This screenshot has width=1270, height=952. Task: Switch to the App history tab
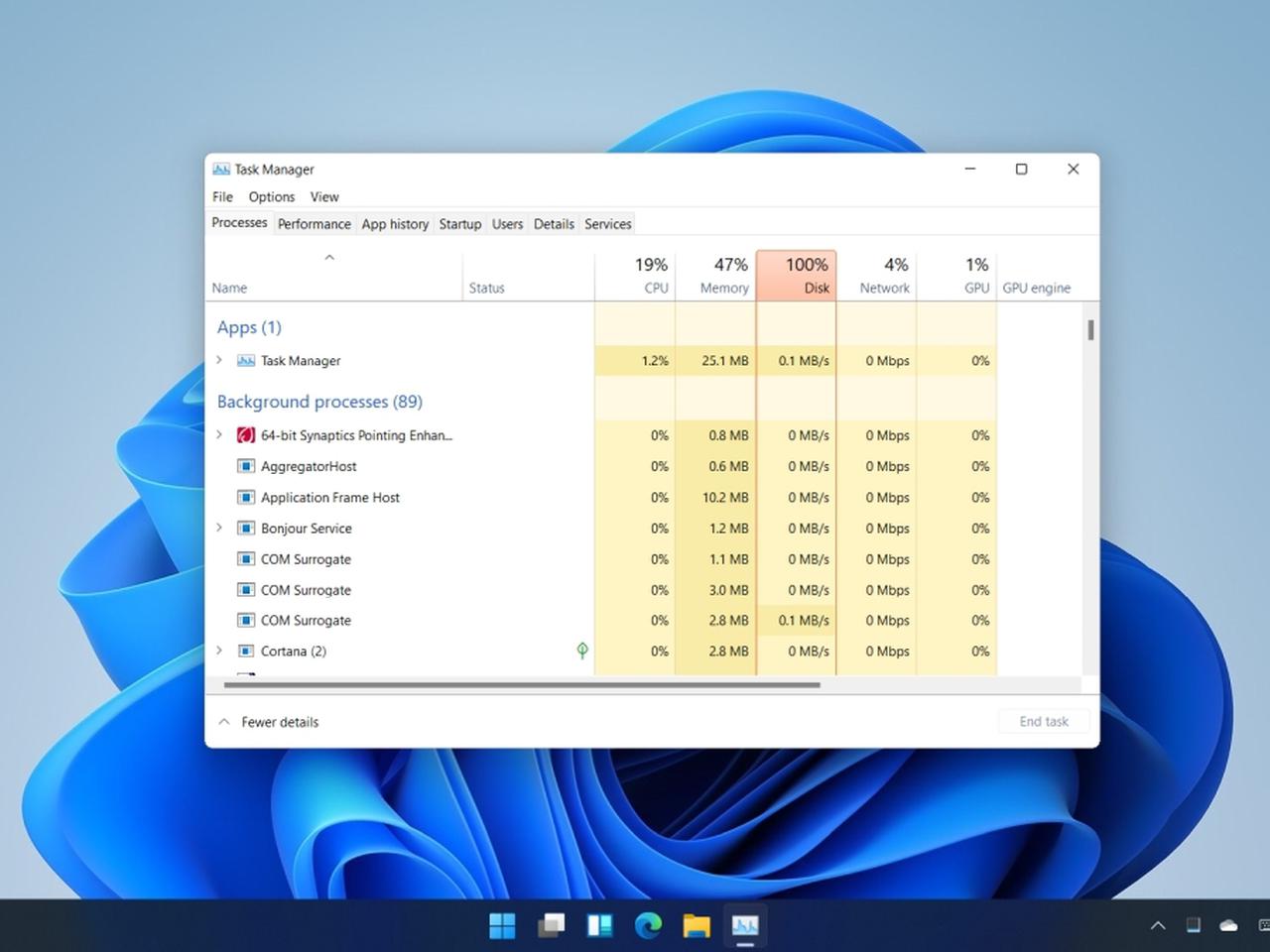(x=395, y=224)
